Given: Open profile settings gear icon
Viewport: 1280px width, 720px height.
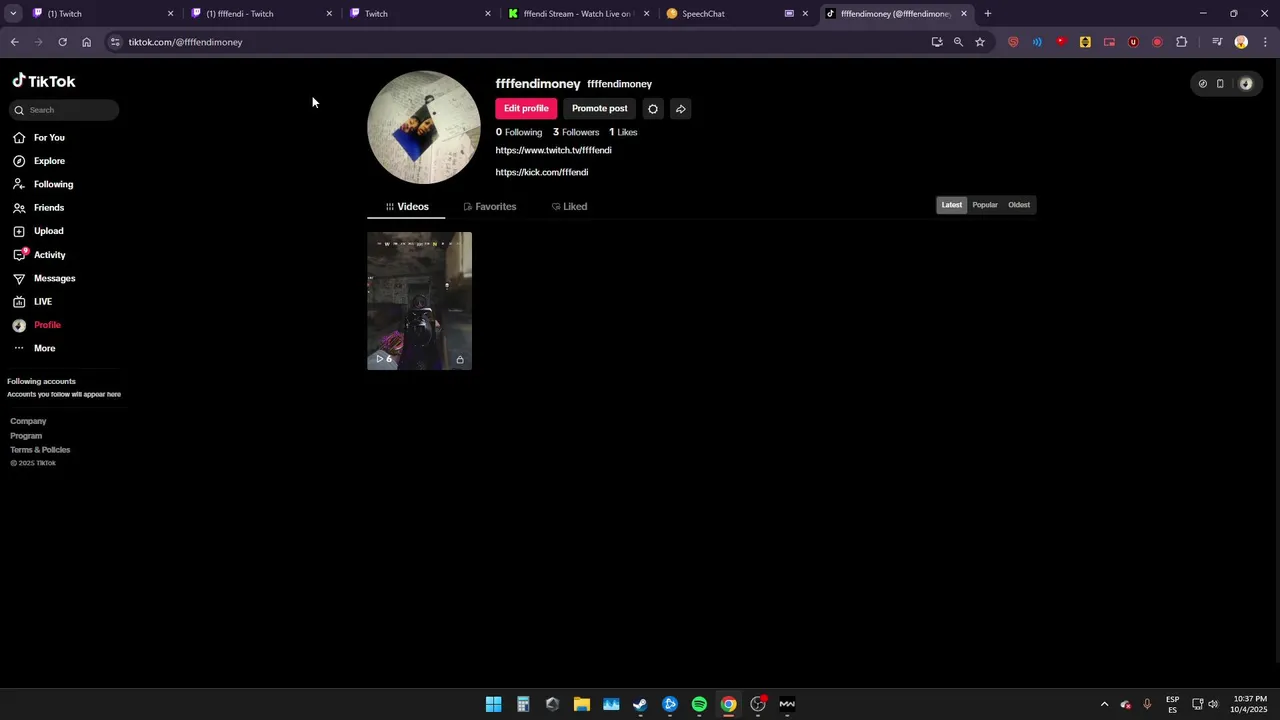Looking at the screenshot, I should click(653, 109).
